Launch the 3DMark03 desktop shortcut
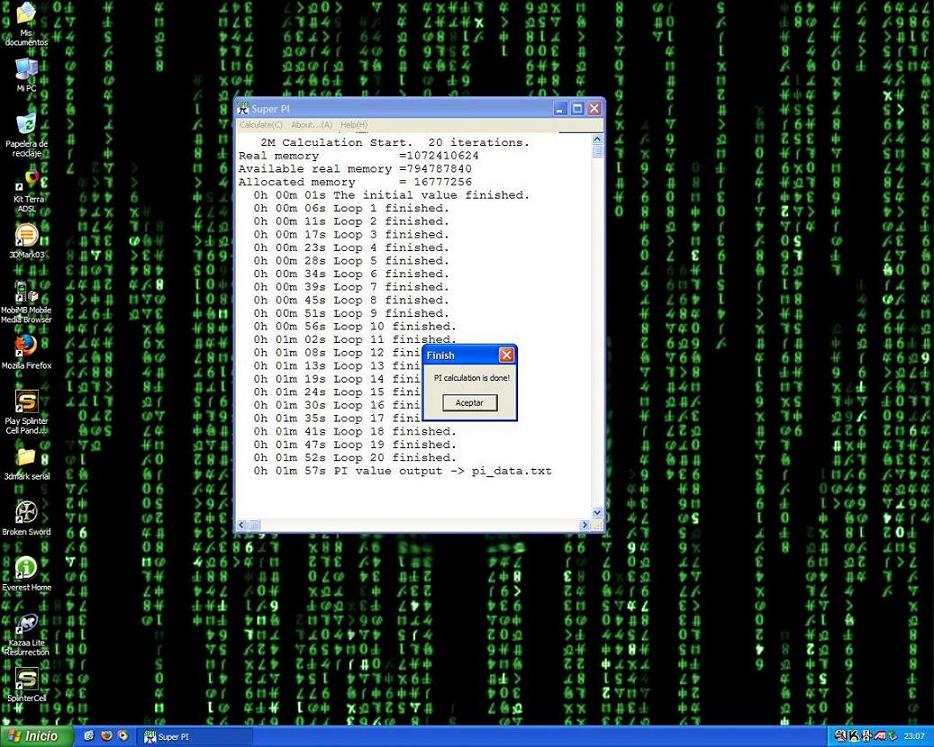 26,241
